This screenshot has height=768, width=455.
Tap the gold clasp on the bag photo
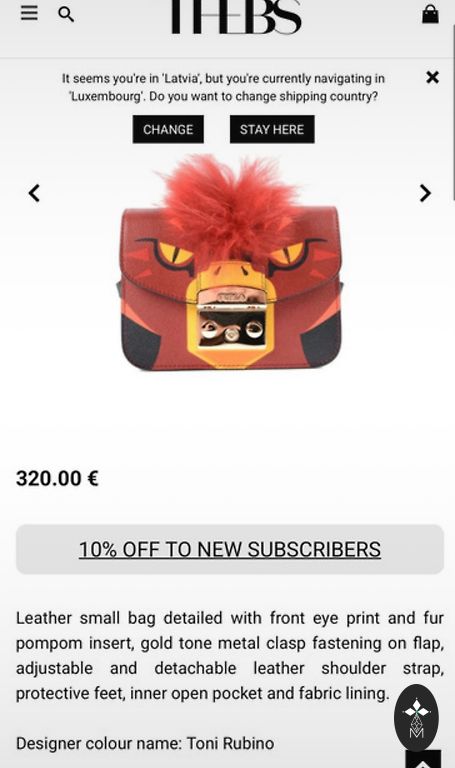pos(231,319)
